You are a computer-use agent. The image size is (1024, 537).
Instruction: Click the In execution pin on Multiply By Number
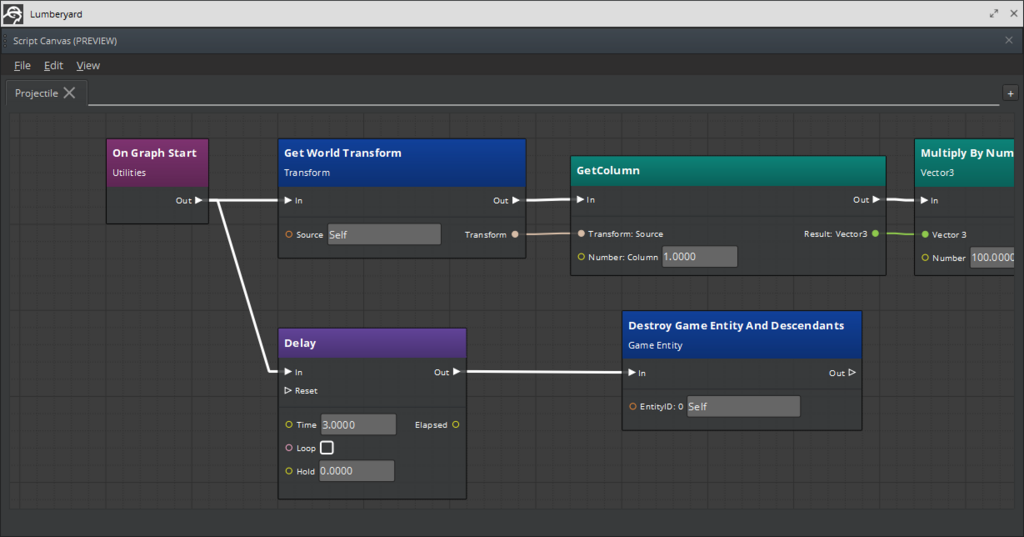925,201
